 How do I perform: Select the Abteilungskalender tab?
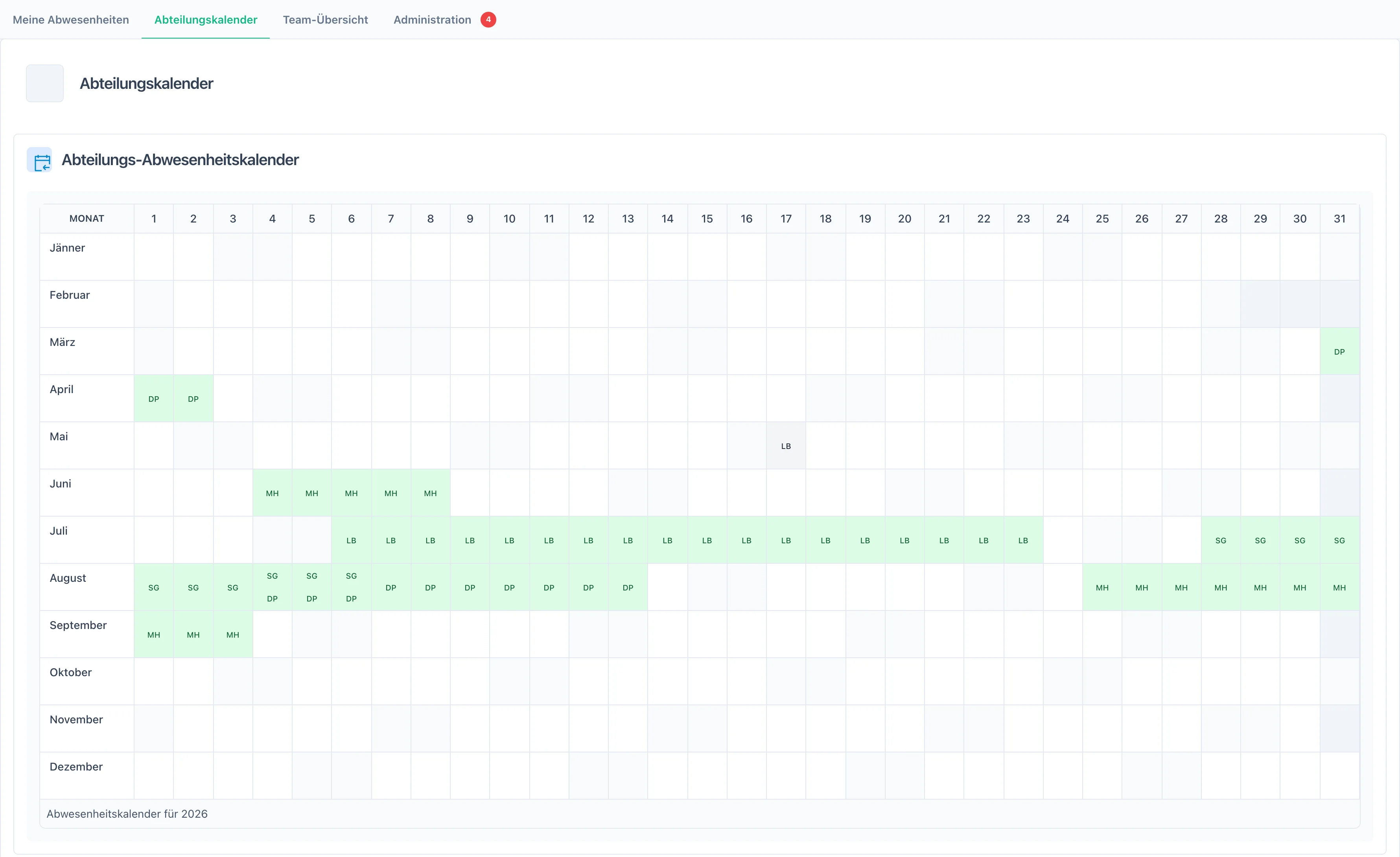pyautogui.click(x=206, y=20)
